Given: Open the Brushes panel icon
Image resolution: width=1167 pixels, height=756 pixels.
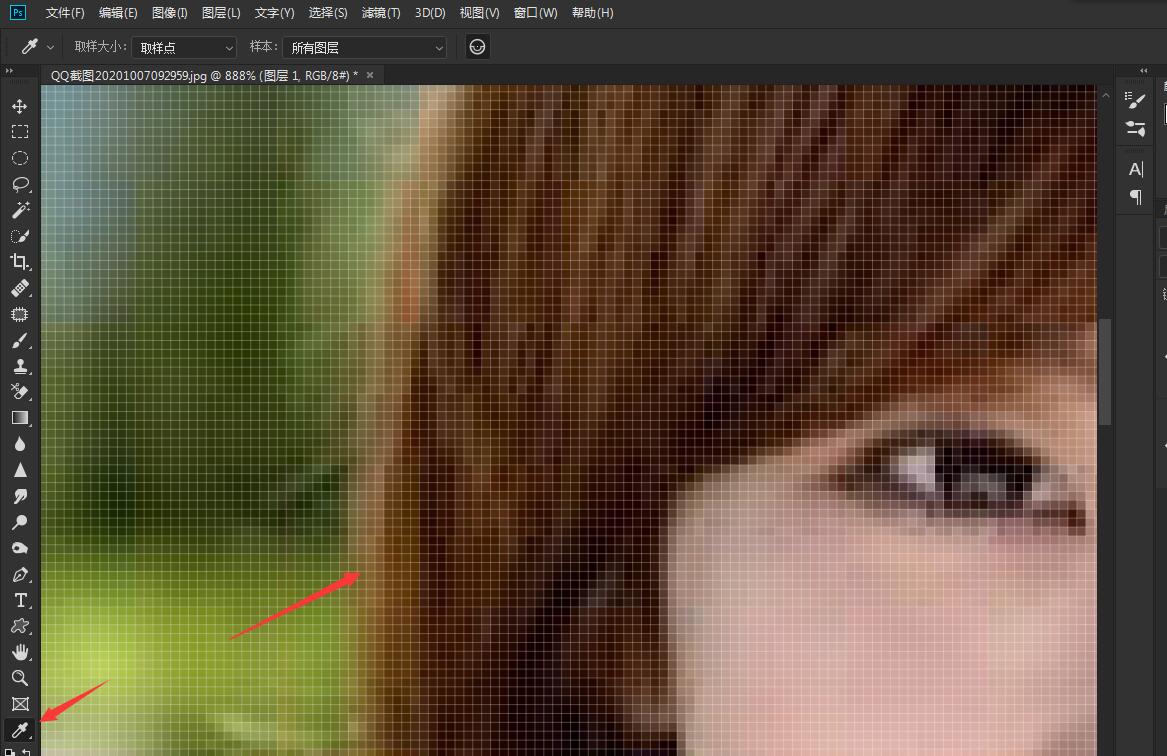Looking at the screenshot, I should (1135, 129).
